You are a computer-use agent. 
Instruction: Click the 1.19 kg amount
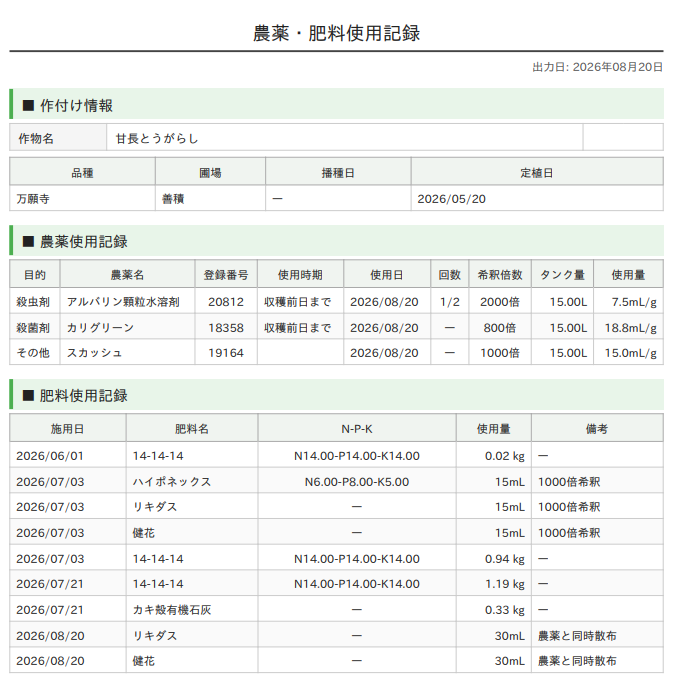(x=505, y=584)
